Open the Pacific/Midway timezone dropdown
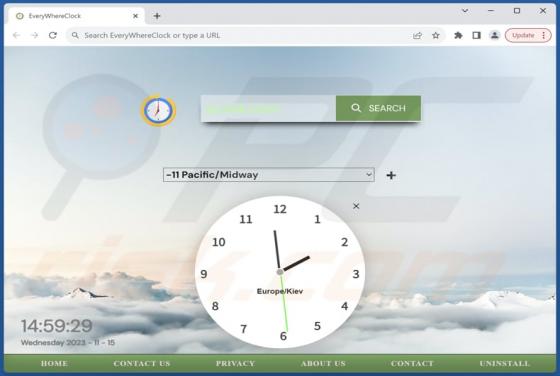Screen dimensions: 560x376 [x=269, y=175]
